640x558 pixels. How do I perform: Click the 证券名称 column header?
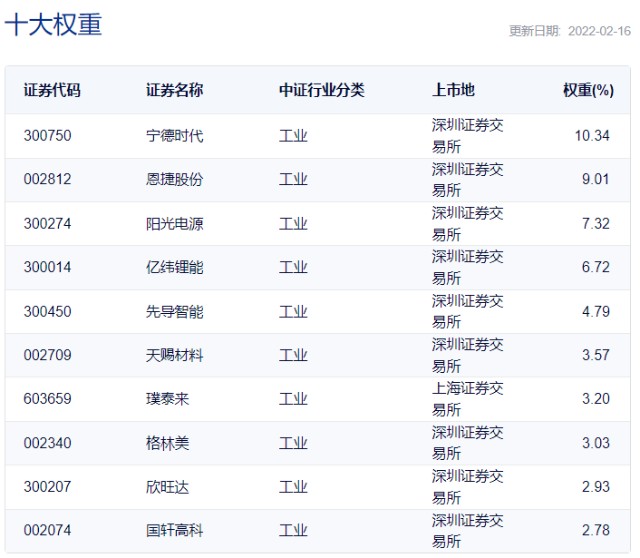point(175,90)
